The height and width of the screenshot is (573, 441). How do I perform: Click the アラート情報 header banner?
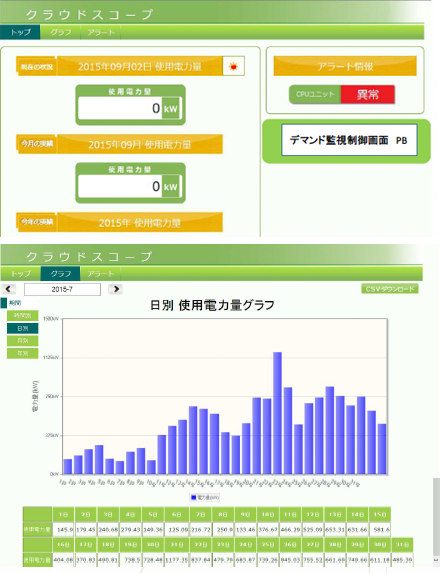click(x=345, y=66)
